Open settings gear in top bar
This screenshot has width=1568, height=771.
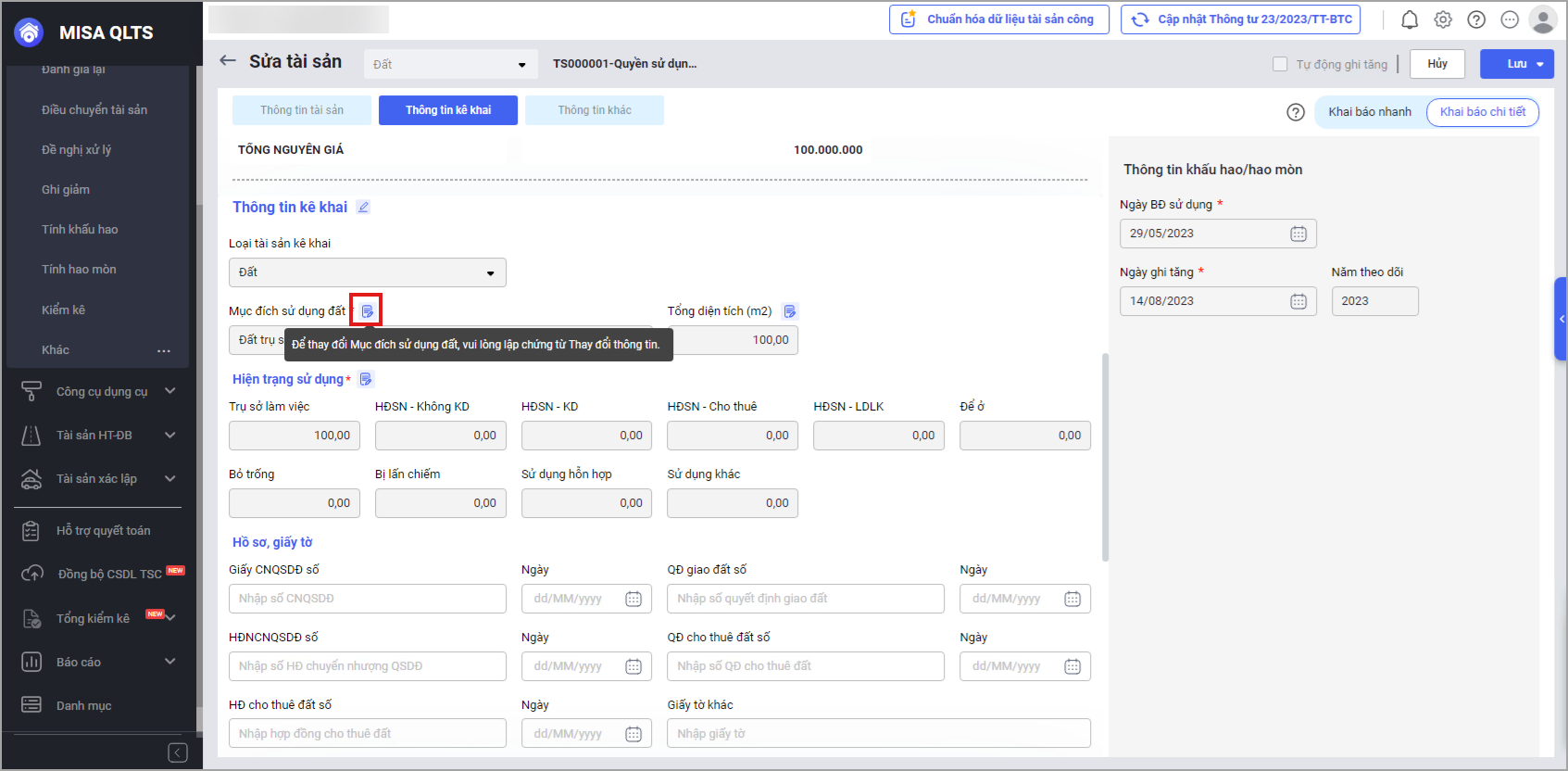coord(1443,19)
